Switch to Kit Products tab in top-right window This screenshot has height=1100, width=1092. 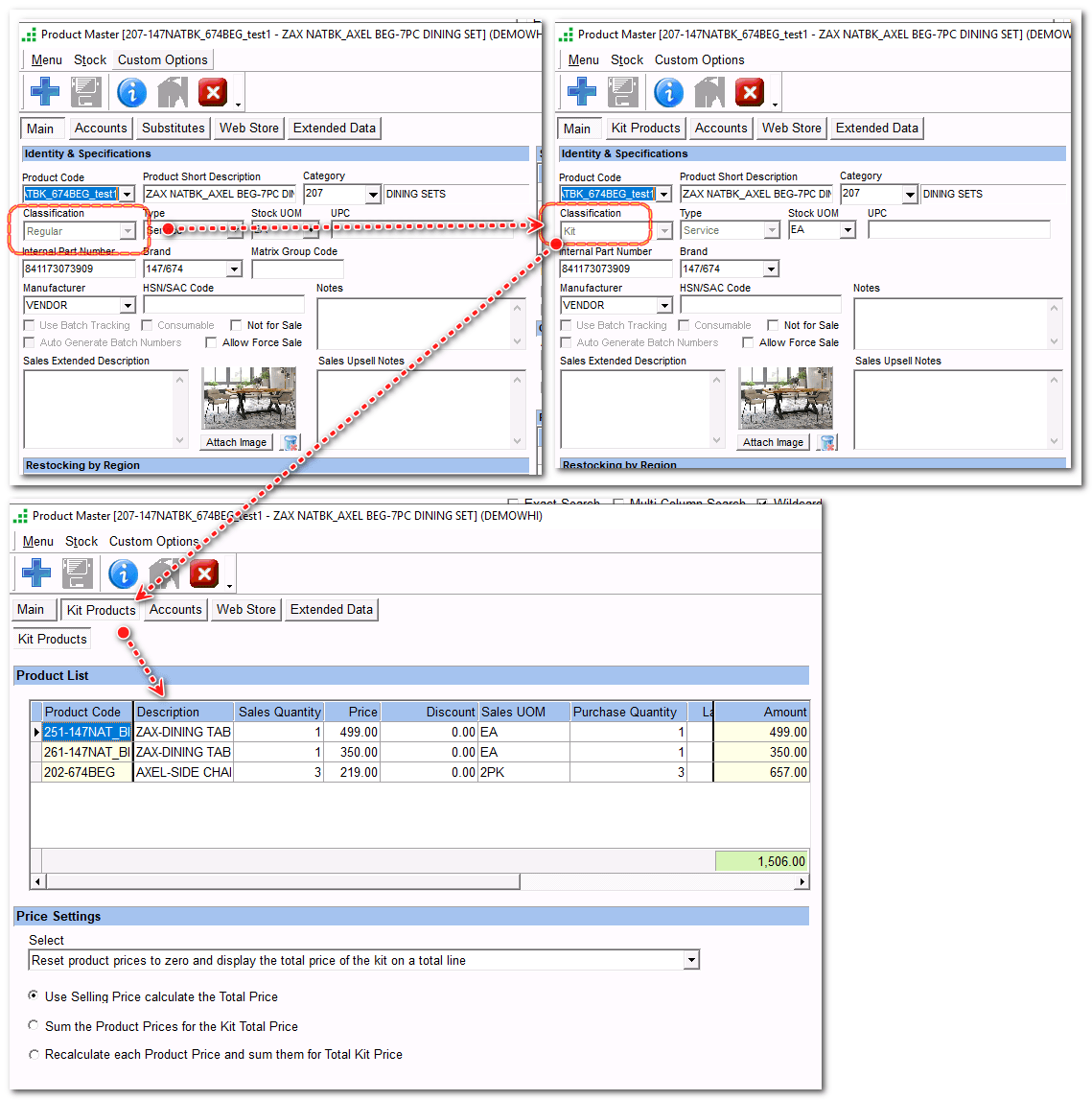pos(645,129)
